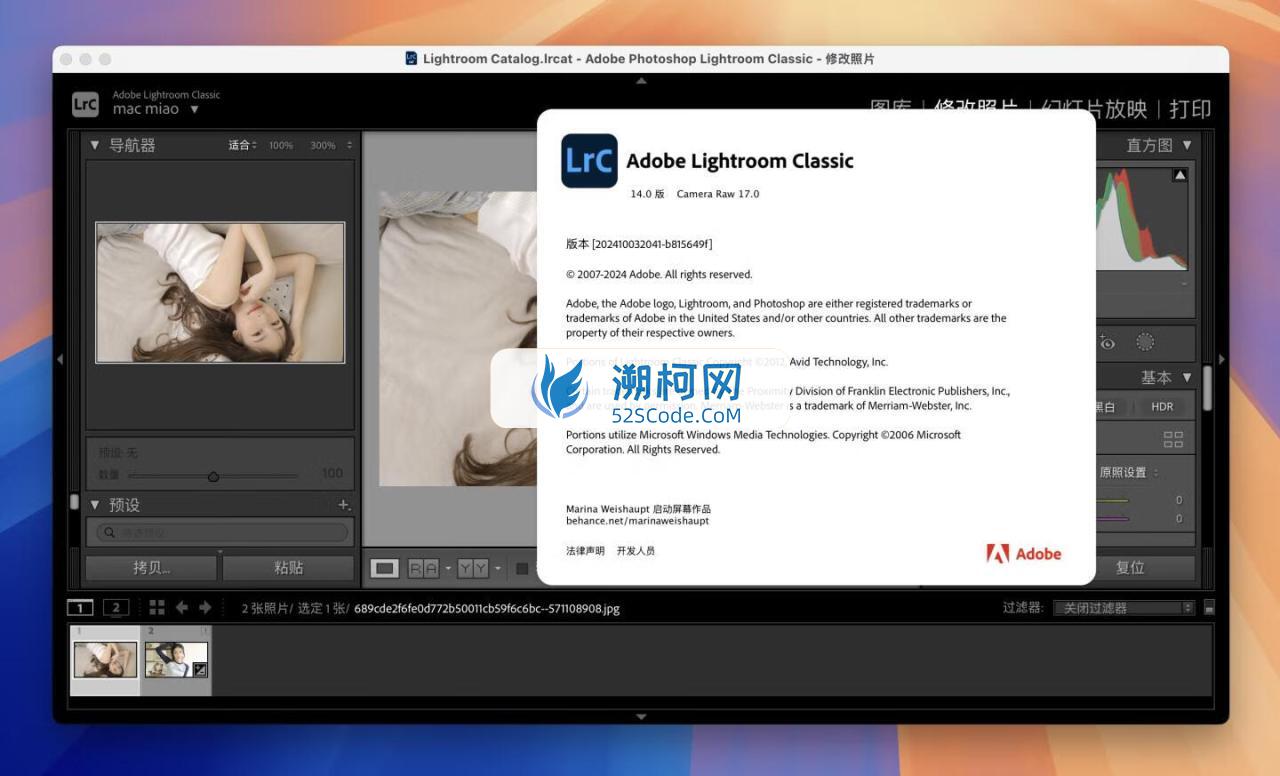Hide the left panel group arrow
The width and height of the screenshot is (1280, 776).
(61, 359)
